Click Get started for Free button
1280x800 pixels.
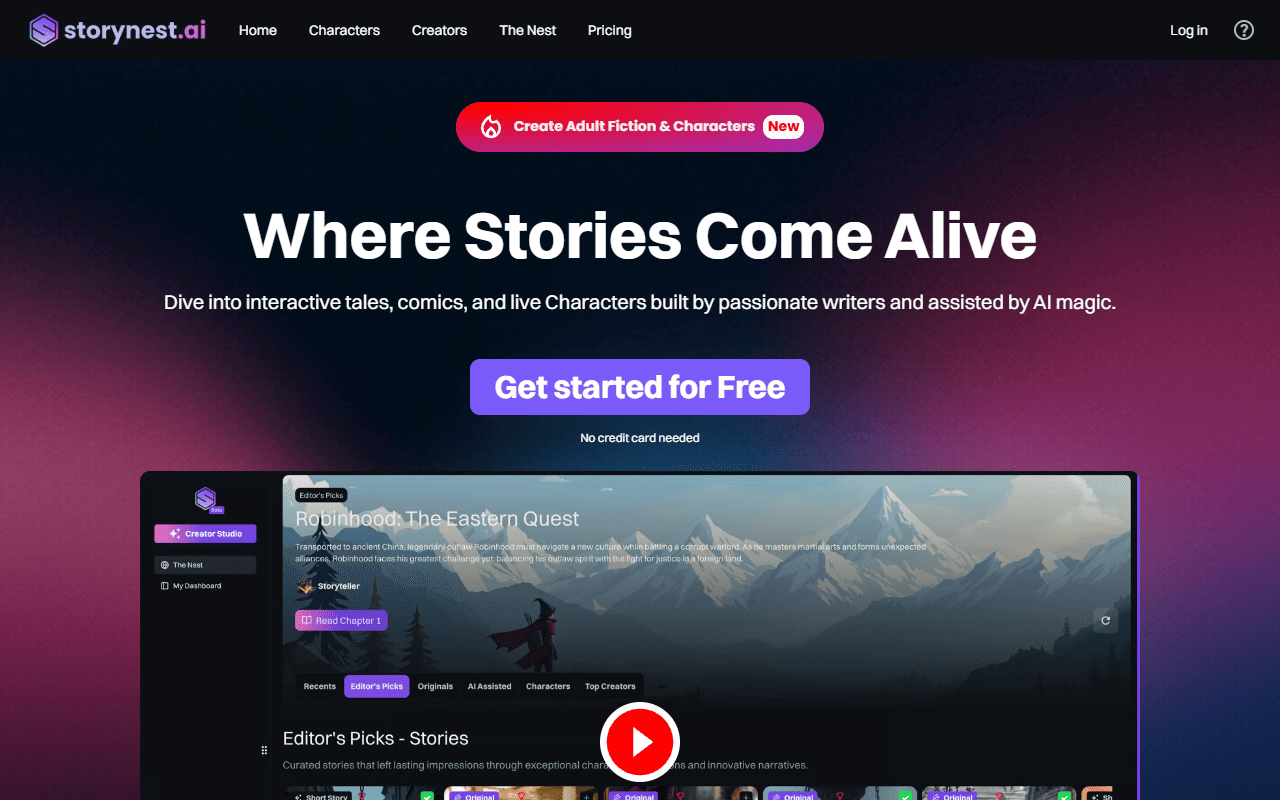640,387
